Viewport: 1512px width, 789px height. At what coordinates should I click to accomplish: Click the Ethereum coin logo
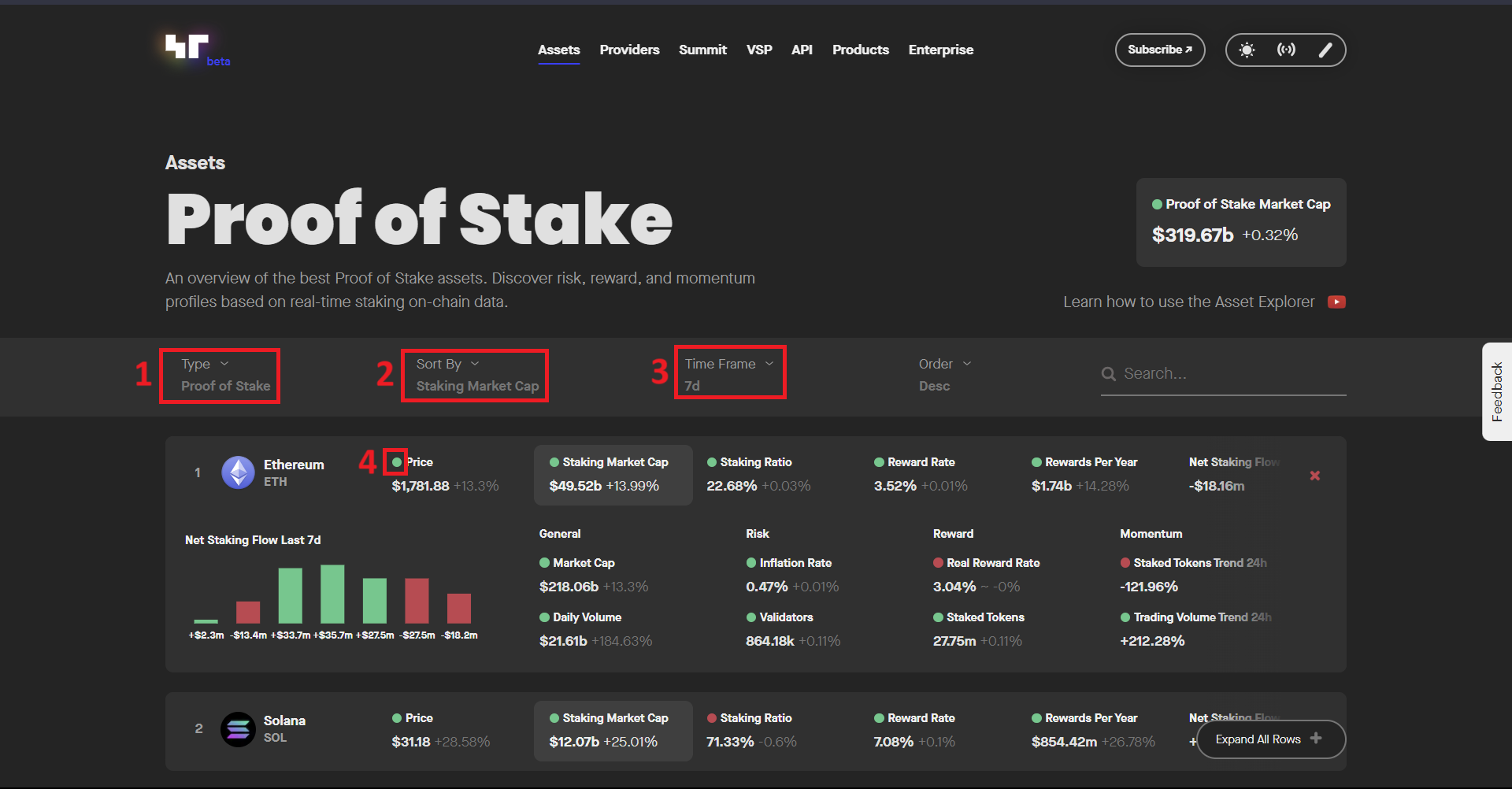point(238,473)
